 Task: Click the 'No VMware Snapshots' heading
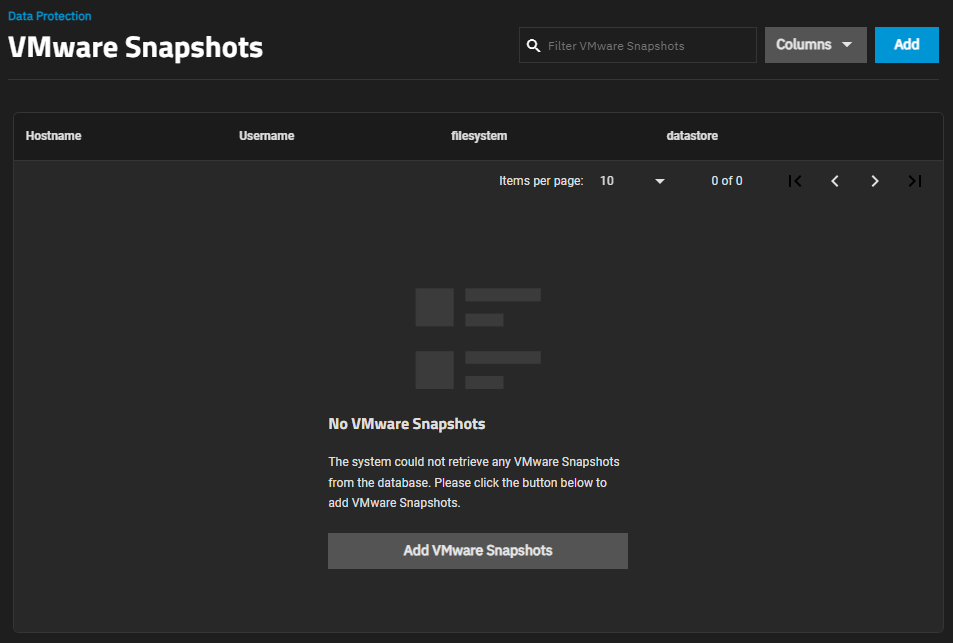tap(407, 424)
